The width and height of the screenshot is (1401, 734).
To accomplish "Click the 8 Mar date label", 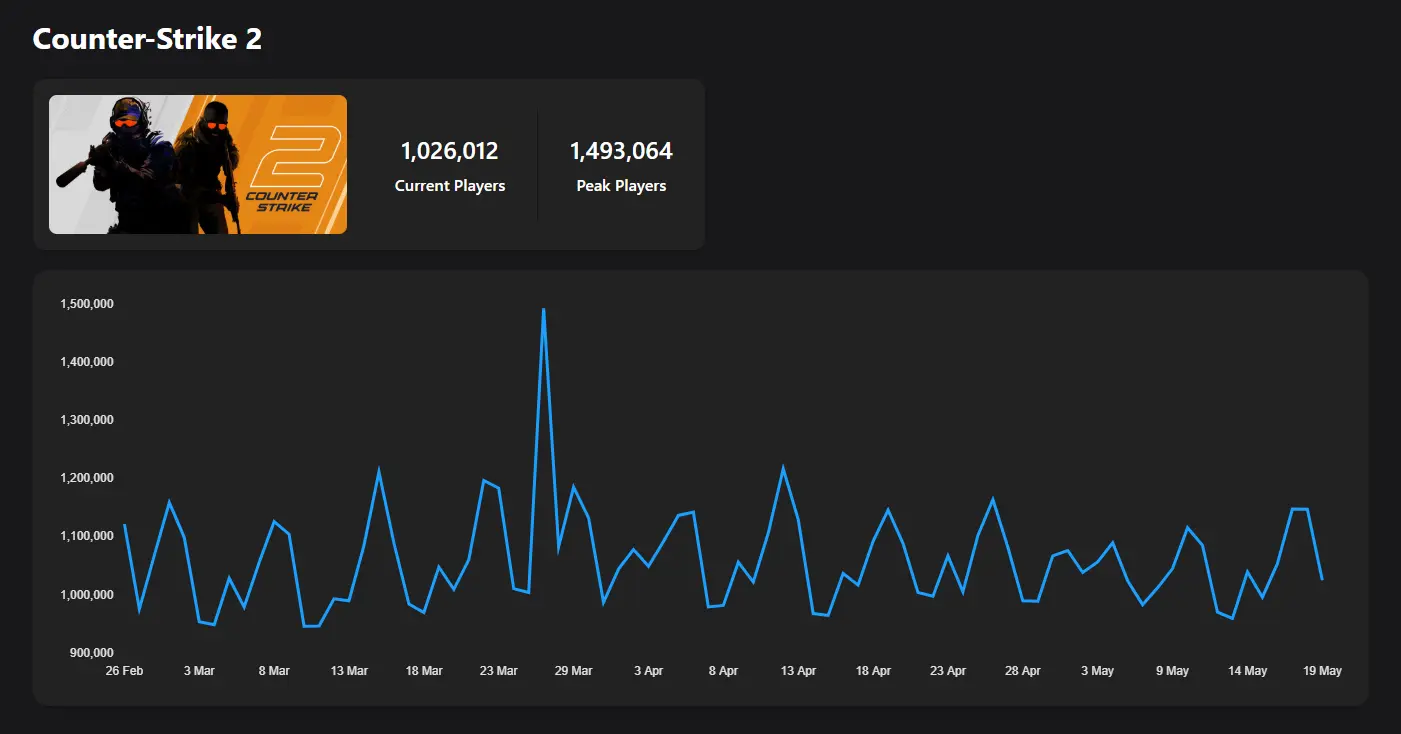I will (274, 671).
